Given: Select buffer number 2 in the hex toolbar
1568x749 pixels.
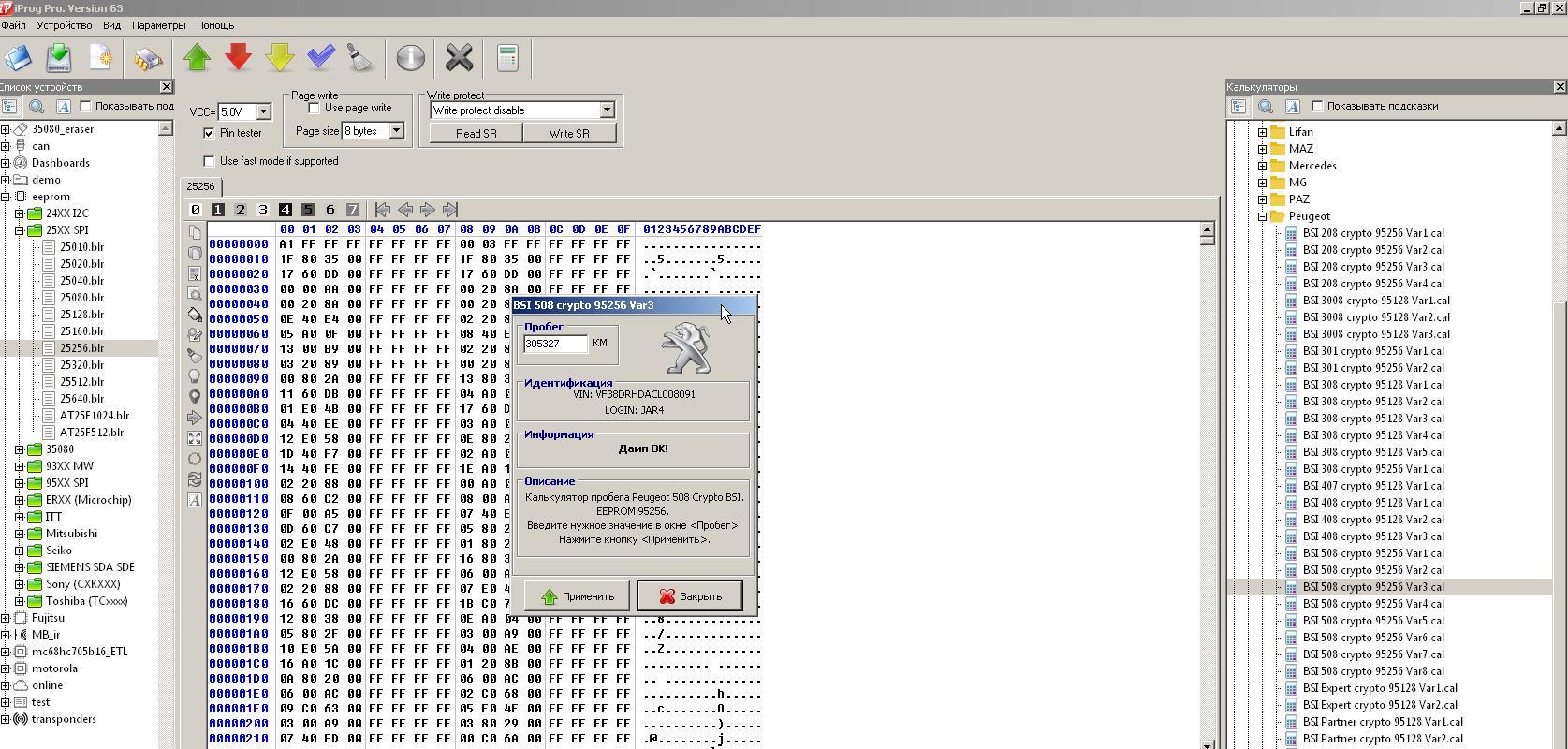Looking at the screenshot, I should (240, 210).
